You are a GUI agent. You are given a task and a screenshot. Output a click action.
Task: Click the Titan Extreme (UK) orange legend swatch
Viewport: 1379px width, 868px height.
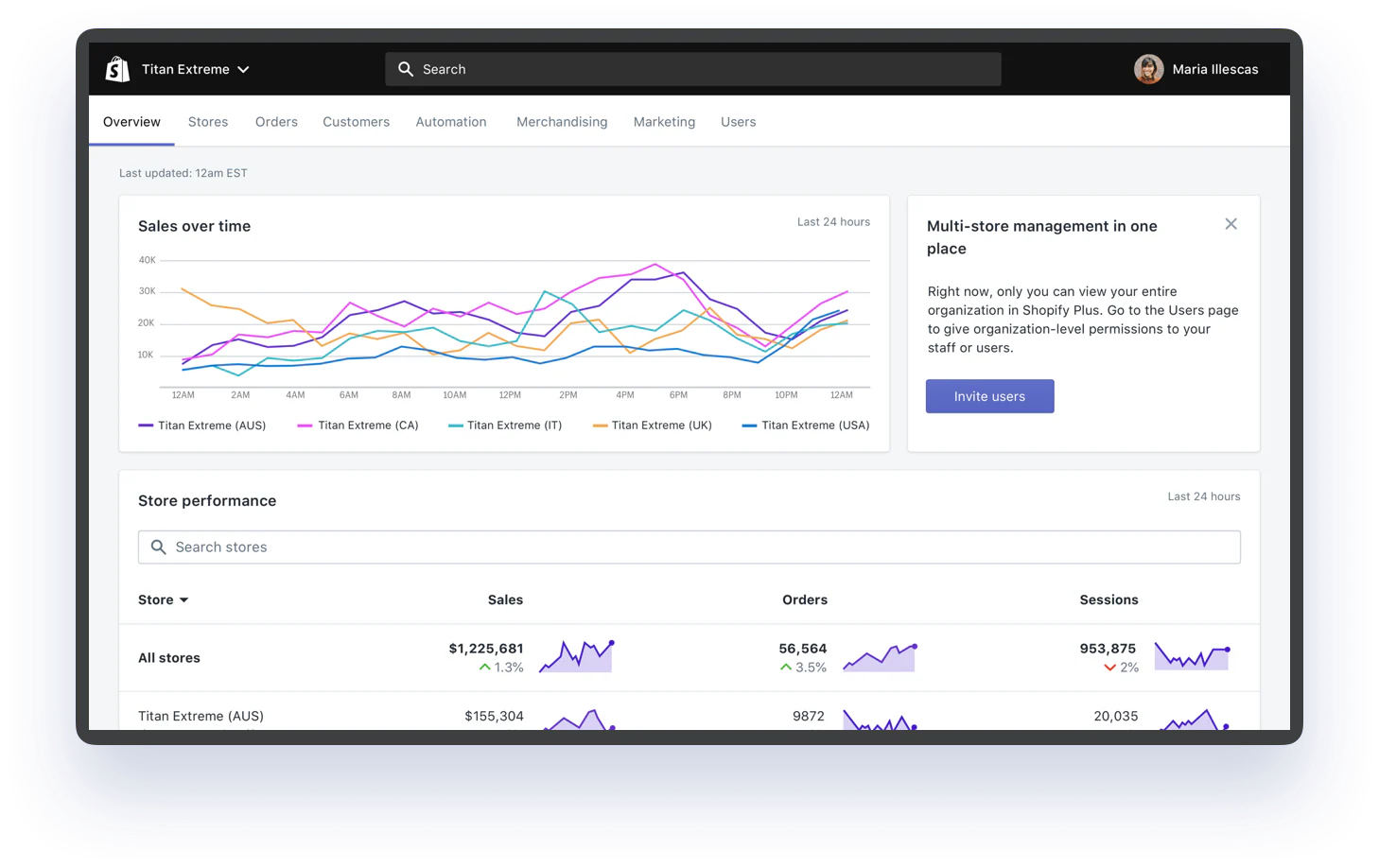(x=600, y=425)
